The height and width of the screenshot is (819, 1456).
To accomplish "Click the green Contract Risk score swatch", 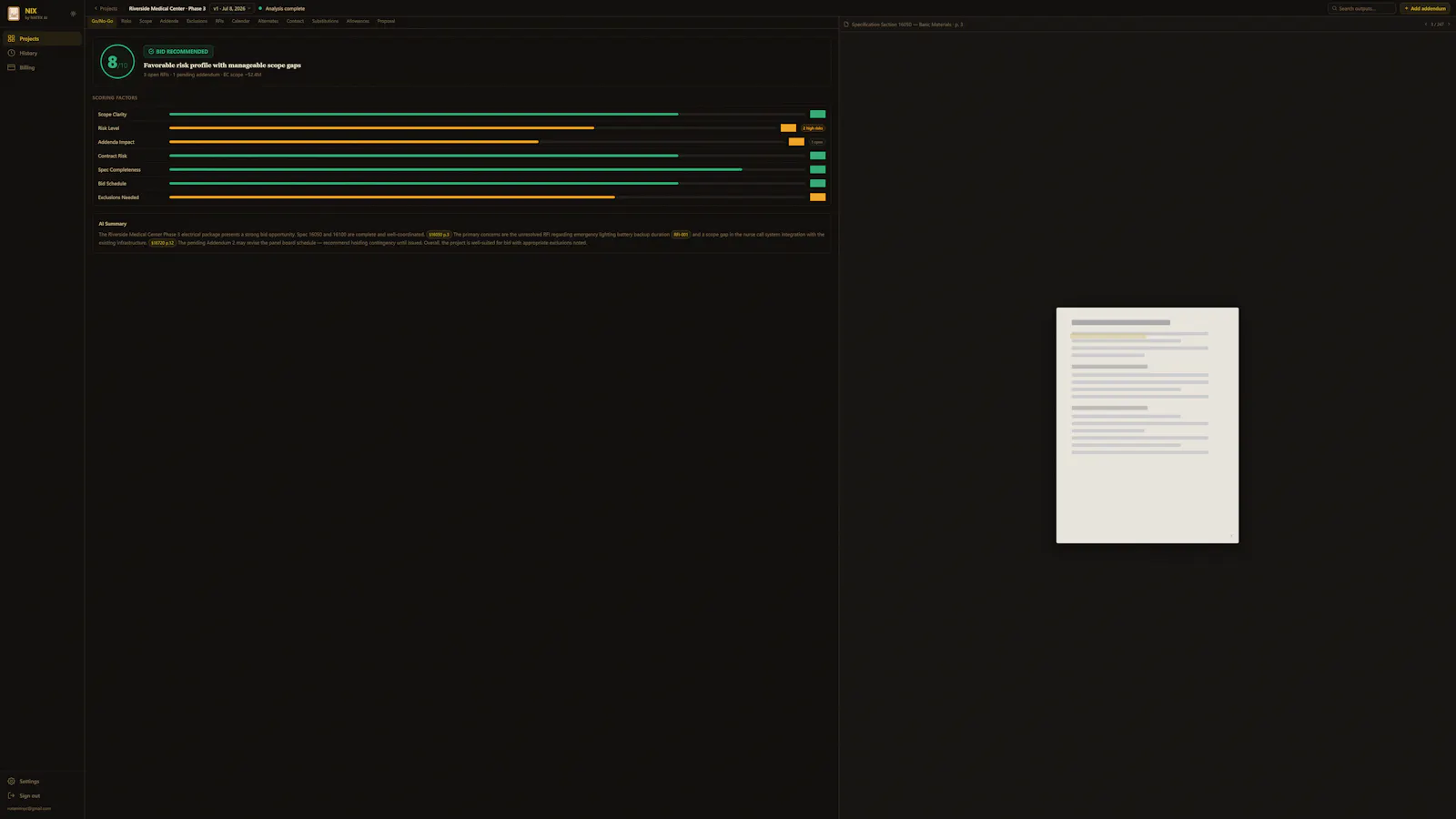I will (817, 156).
